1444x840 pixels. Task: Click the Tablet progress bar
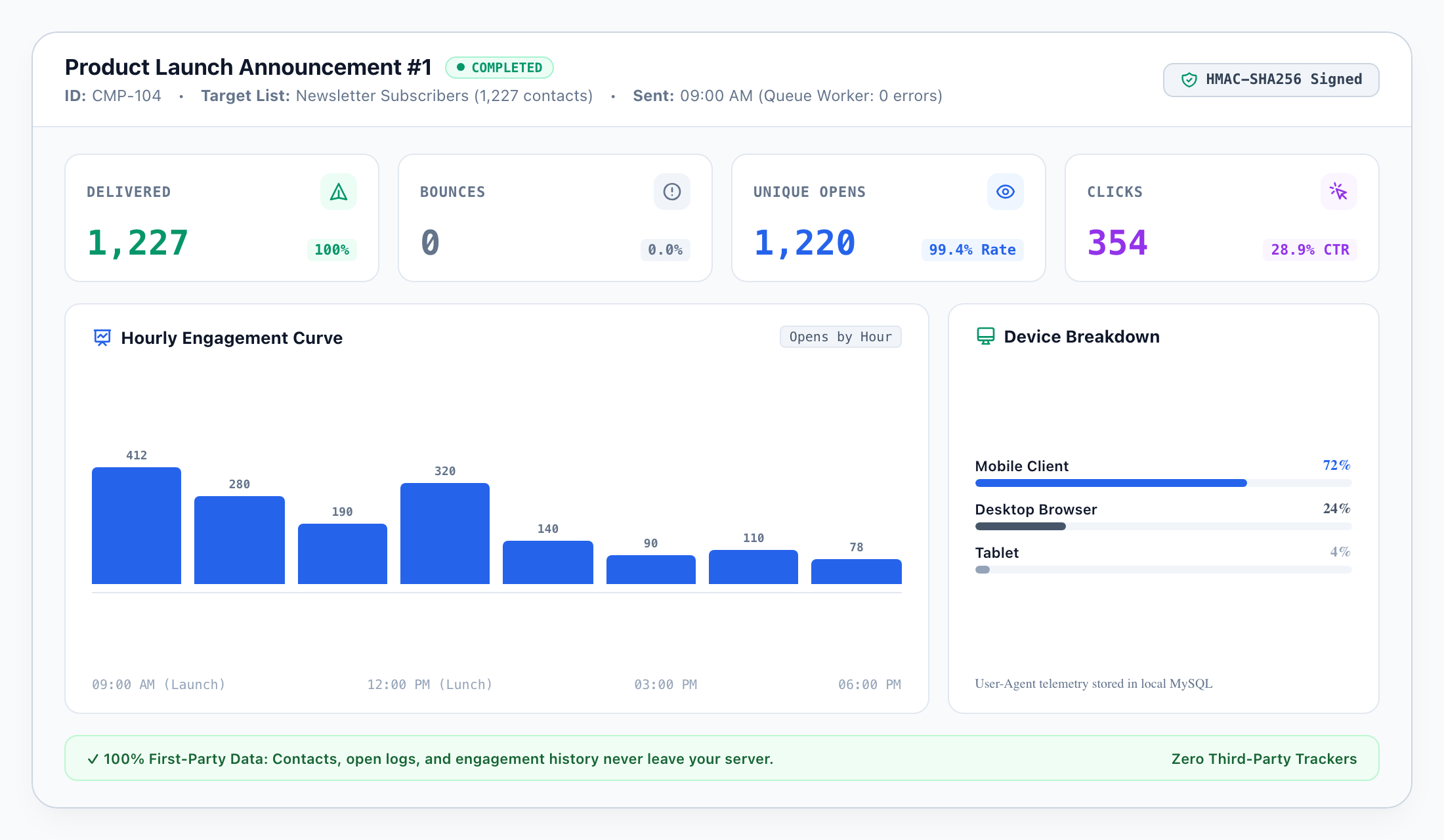coord(1163,570)
